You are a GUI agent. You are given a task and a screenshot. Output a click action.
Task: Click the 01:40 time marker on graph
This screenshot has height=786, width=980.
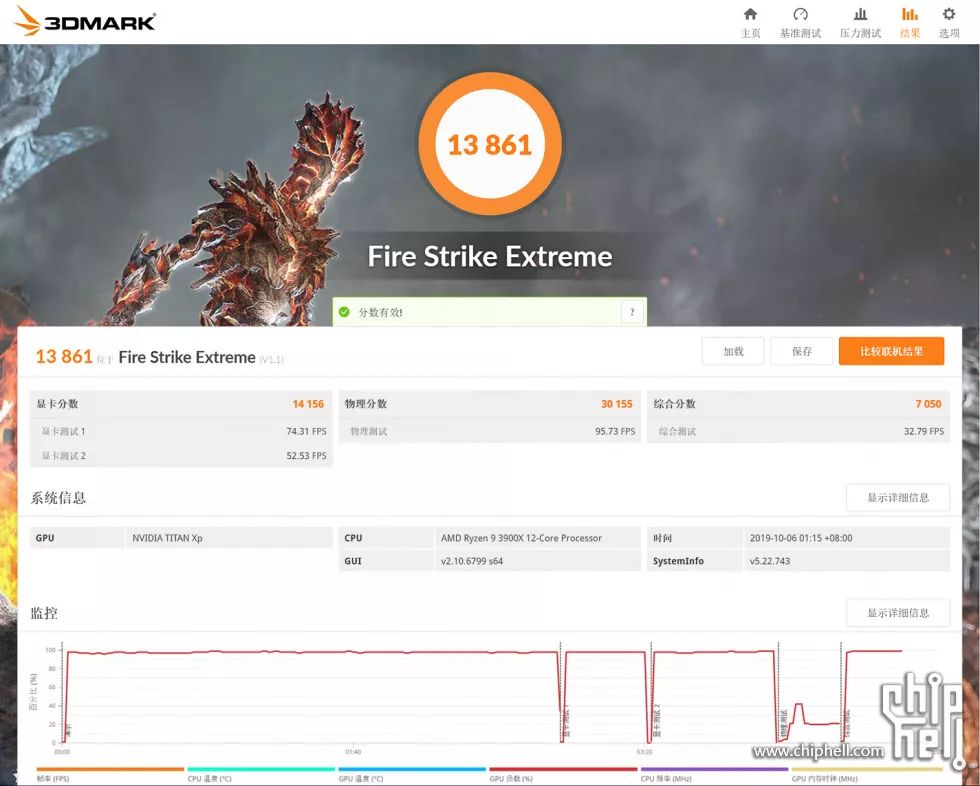tap(353, 752)
